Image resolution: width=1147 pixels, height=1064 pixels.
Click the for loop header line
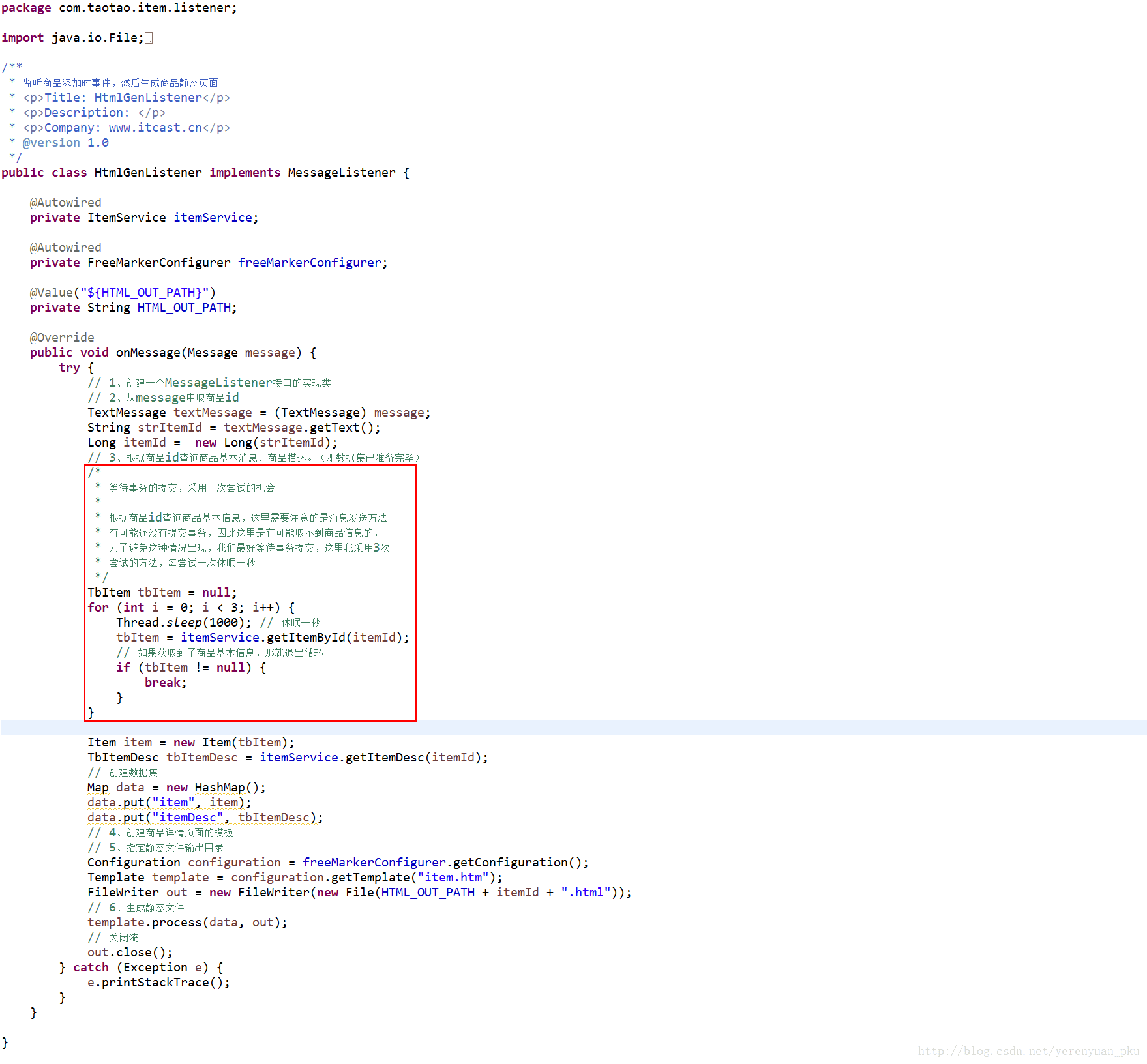click(x=191, y=608)
